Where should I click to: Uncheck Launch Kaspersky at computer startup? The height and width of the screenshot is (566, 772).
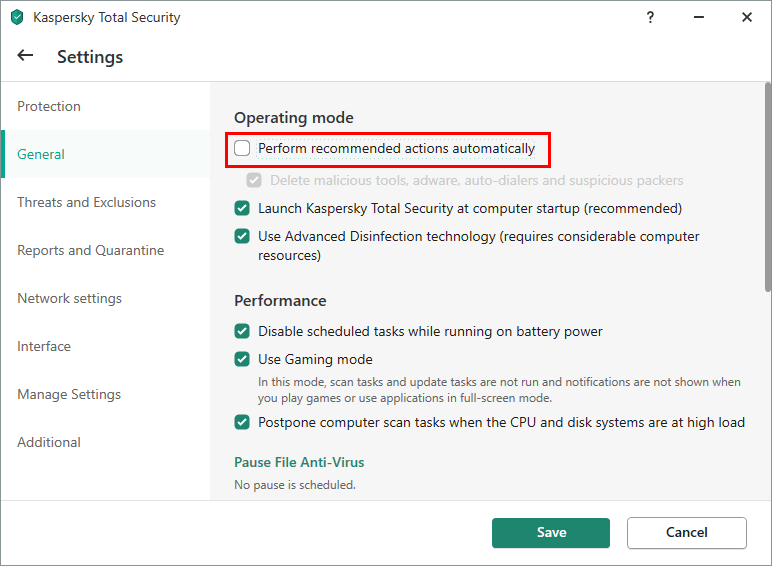tap(242, 209)
